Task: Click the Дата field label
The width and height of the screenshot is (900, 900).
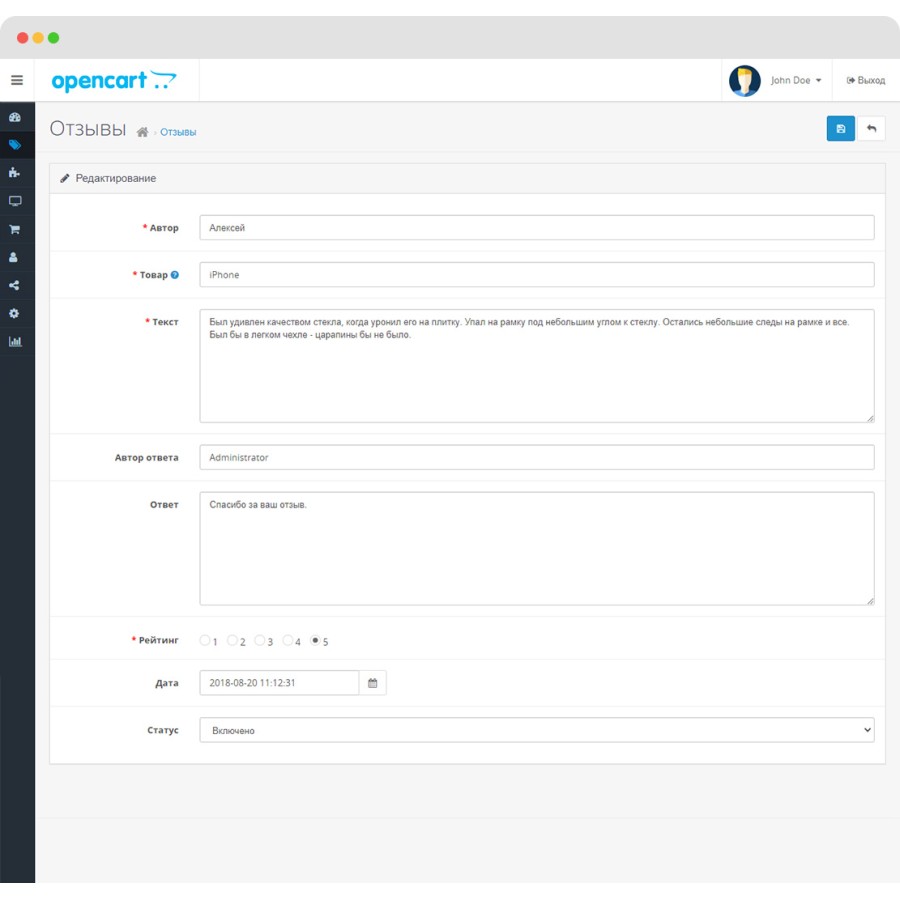Action: 167,683
